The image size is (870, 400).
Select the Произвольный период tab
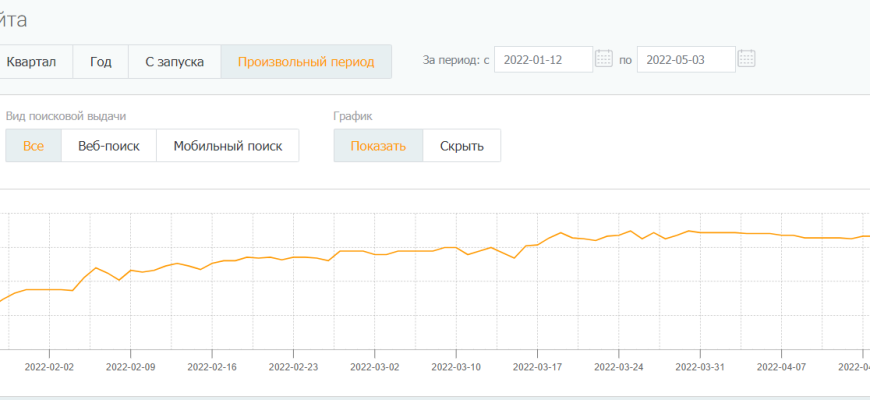[306, 61]
